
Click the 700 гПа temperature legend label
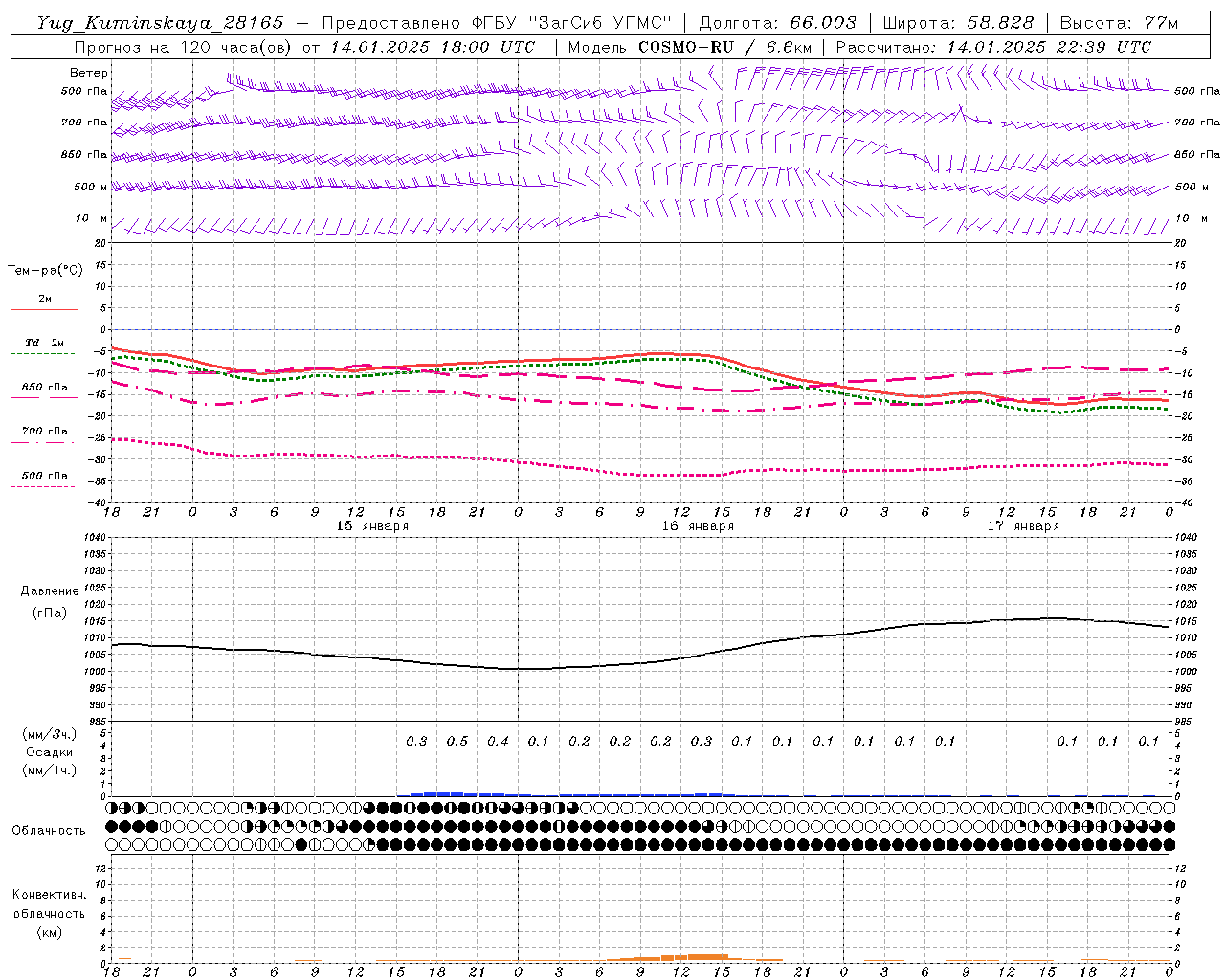point(44,432)
